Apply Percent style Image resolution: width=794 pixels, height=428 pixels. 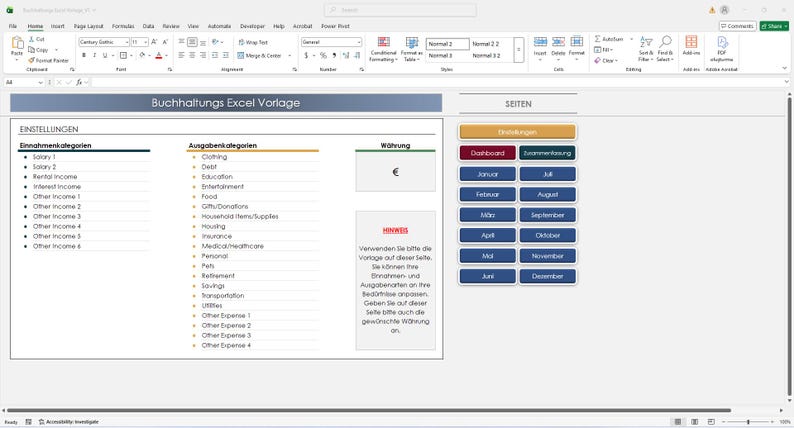click(323, 56)
